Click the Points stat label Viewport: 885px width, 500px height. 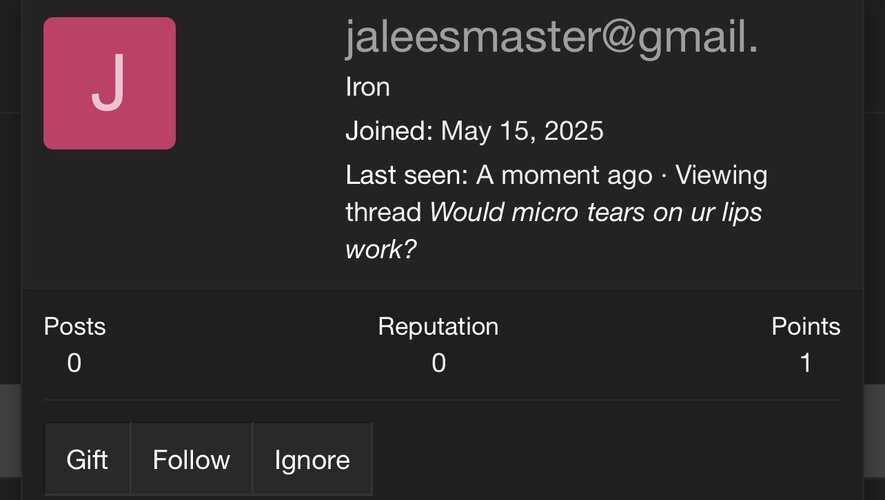805,327
